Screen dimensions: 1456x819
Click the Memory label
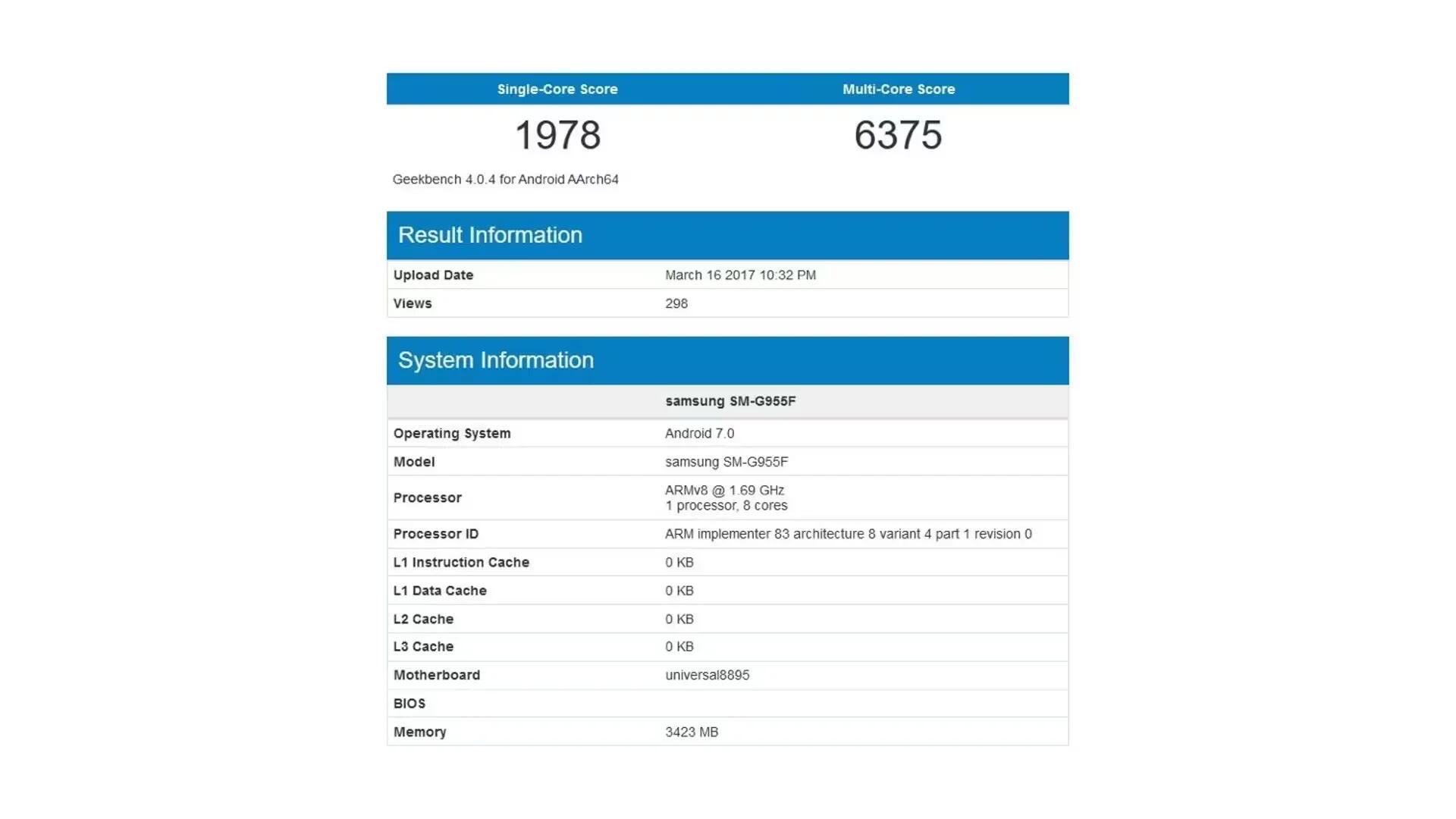point(419,733)
